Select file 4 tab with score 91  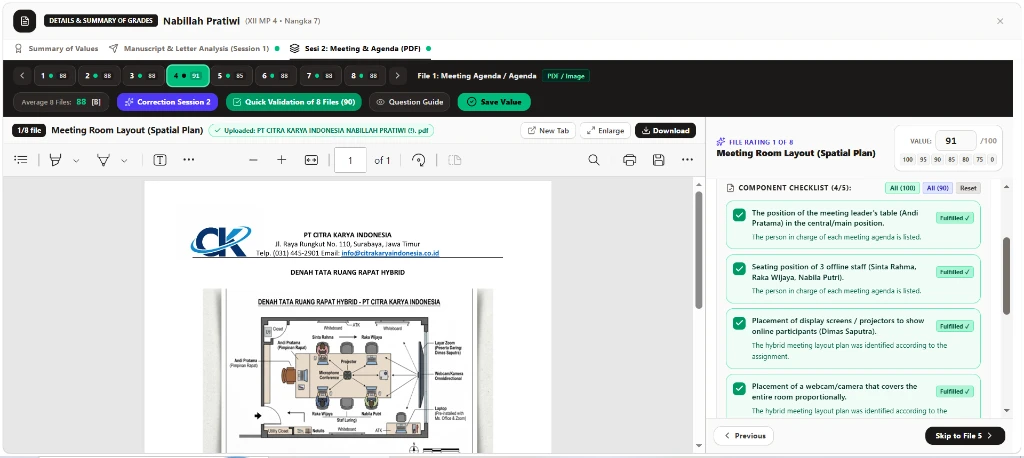point(187,76)
